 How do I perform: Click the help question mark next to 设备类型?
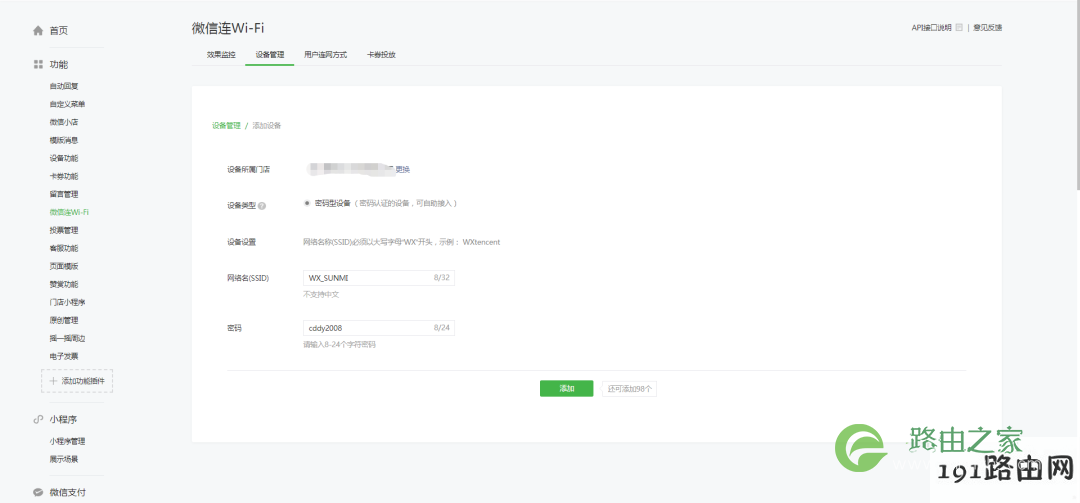262,205
